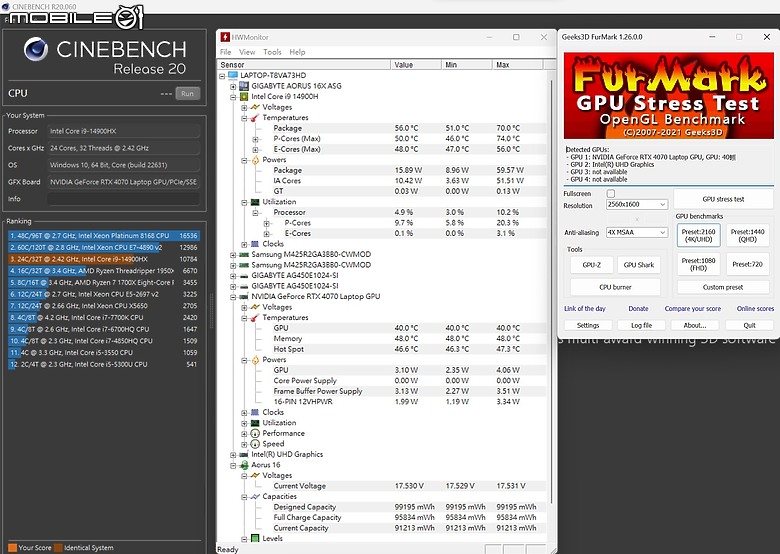Expand the Intel(R) UHD Graphics node
The width and height of the screenshot is (780, 554).
coord(233,455)
